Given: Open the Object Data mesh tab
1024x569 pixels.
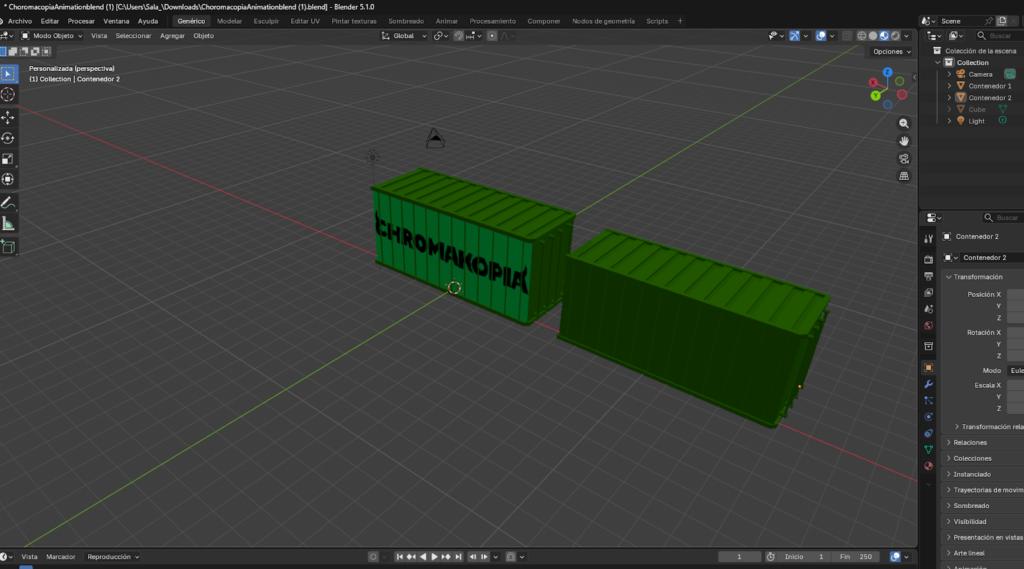Looking at the screenshot, I should (x=928, y=449).
